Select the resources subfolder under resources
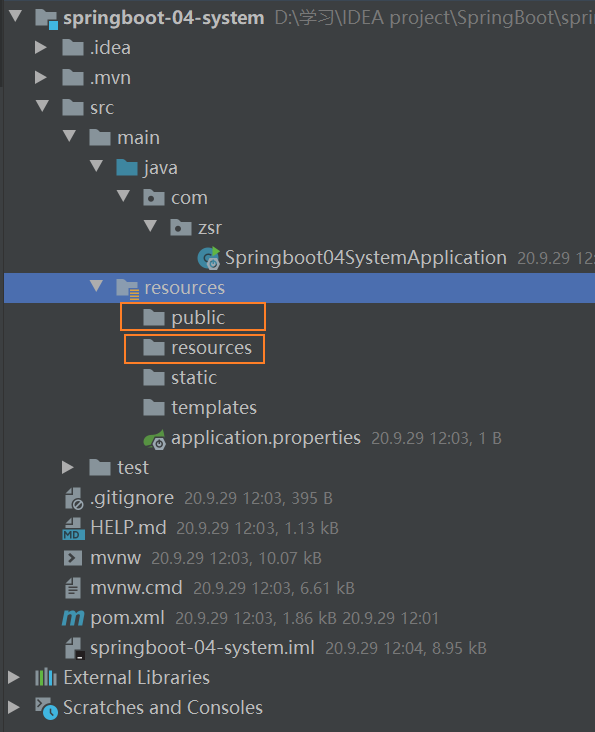Image resolution: width=595 pixels, height=732 pixels. (211, 348)
